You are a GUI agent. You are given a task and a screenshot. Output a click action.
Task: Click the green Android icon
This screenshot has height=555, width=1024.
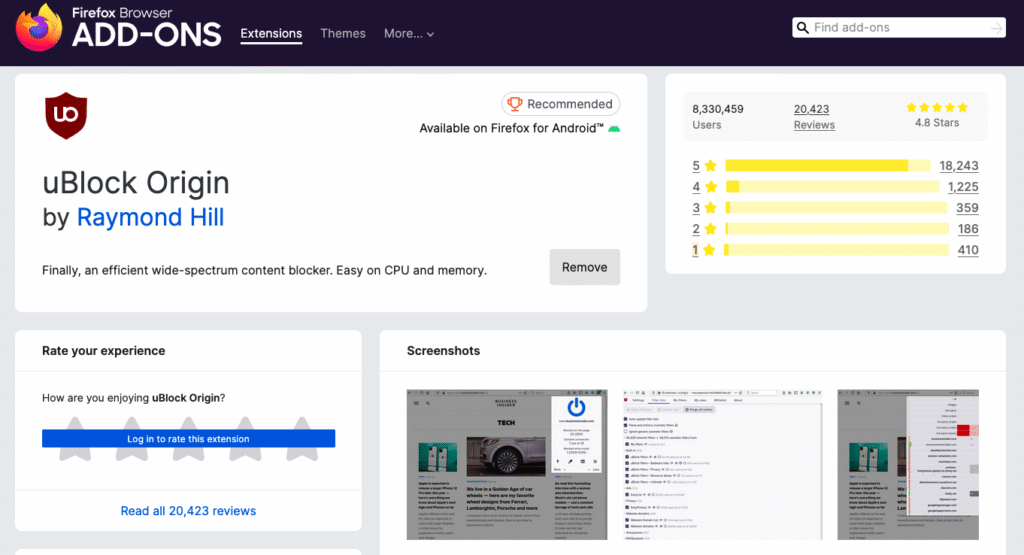click(614, 129)
